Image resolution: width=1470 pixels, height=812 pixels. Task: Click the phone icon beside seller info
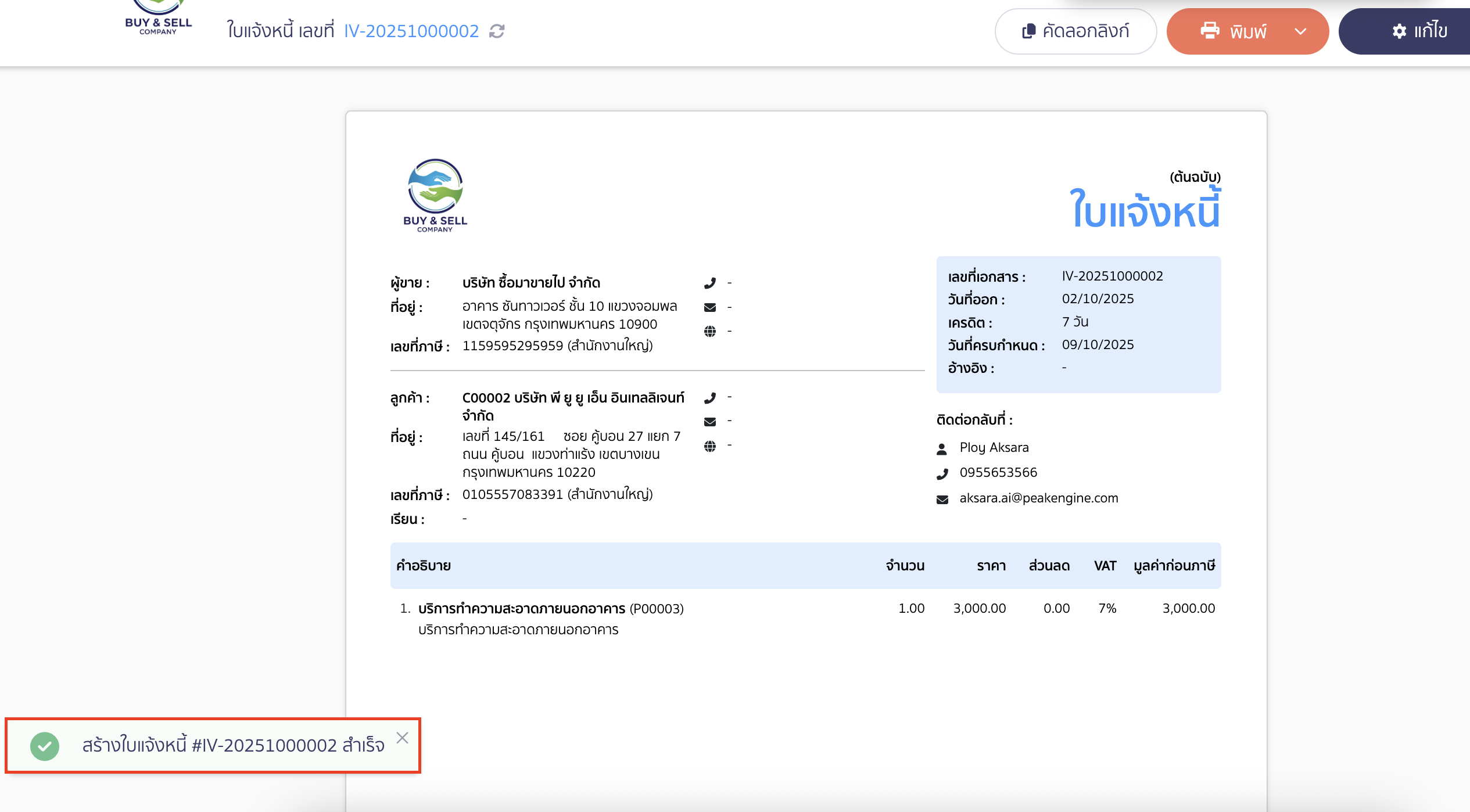point(709,282)
